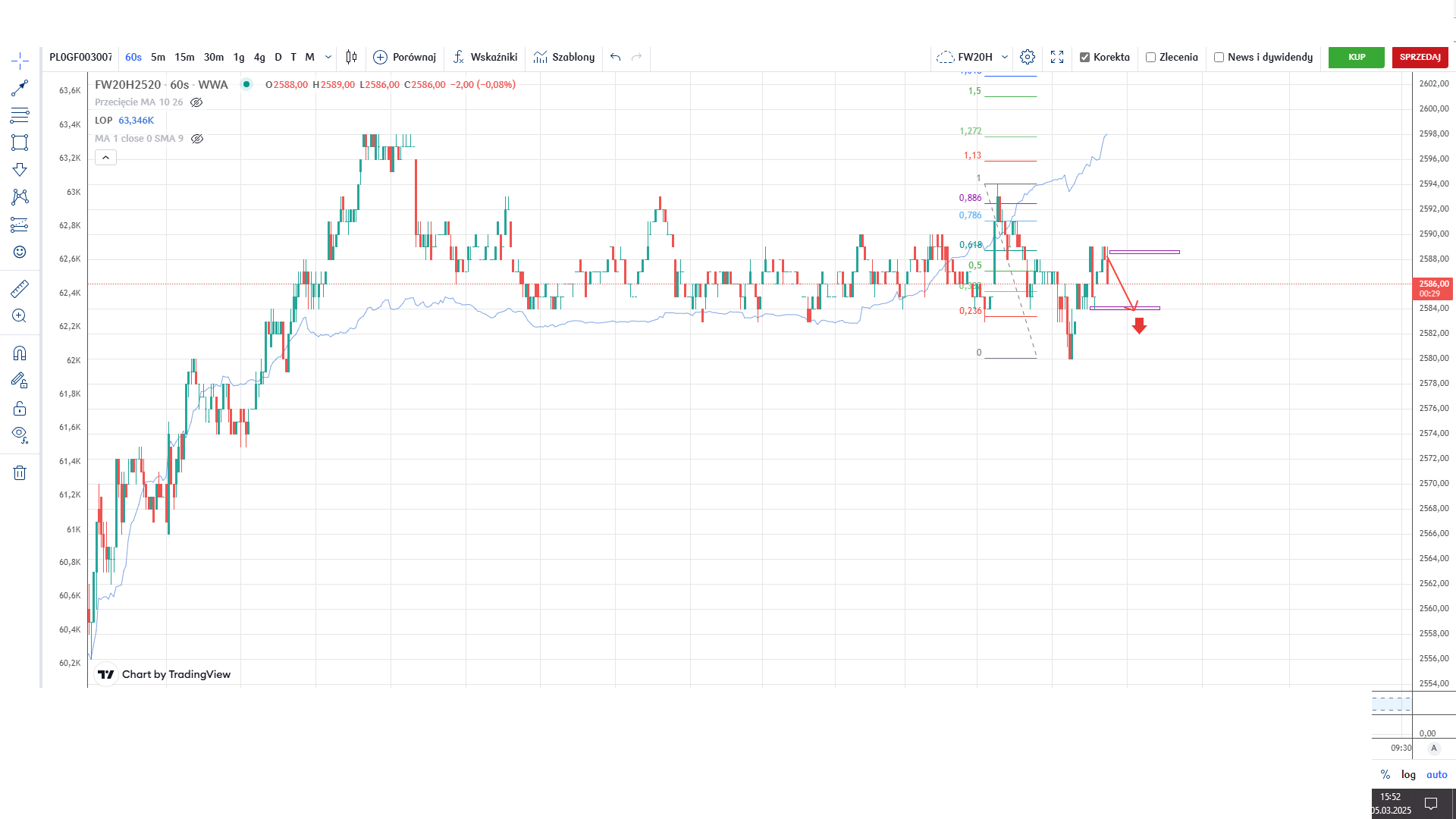This screenshot has width=1456, height=819.
Task: Open the Wskaźniki indicators dialog
Action: point(485,57)
